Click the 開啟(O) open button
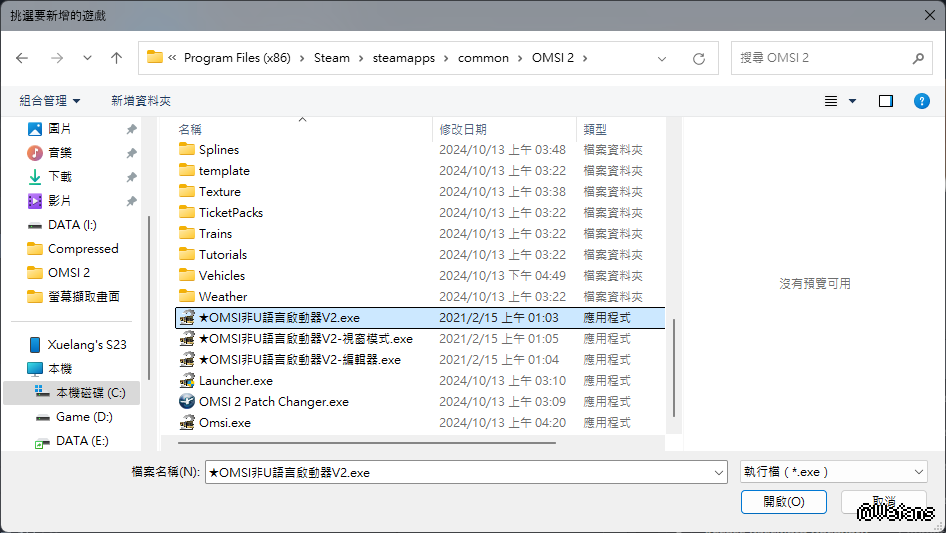 (784, 502)
